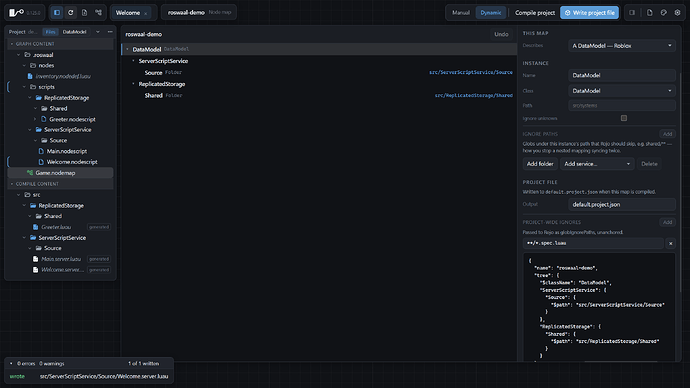Click the inventory.nodedef.luau file icon

pos(30,76)
